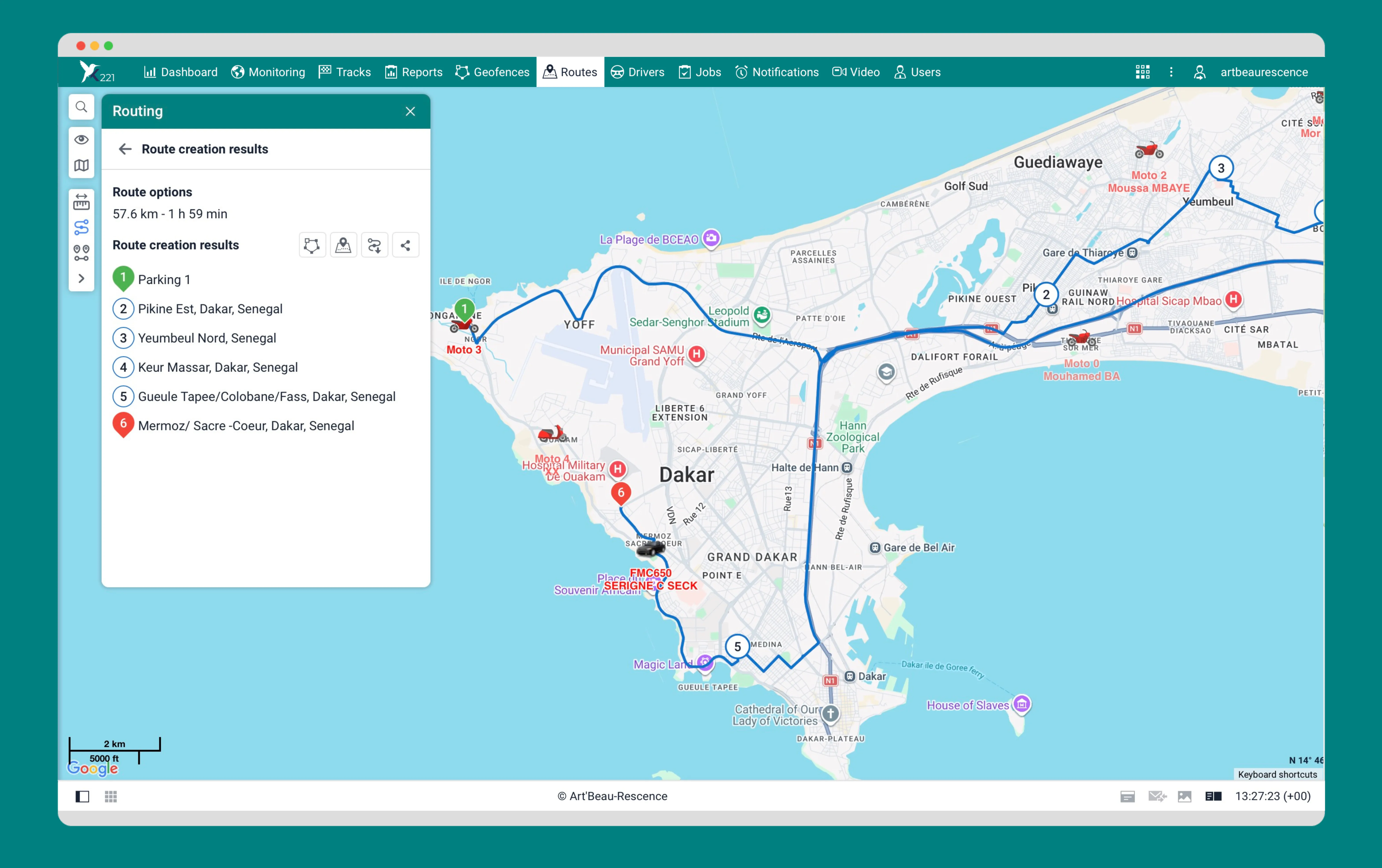Image resolution: width=1382 pixels, height=868 pixels.
Task: Go back from Route creation results
Action: 125,149
